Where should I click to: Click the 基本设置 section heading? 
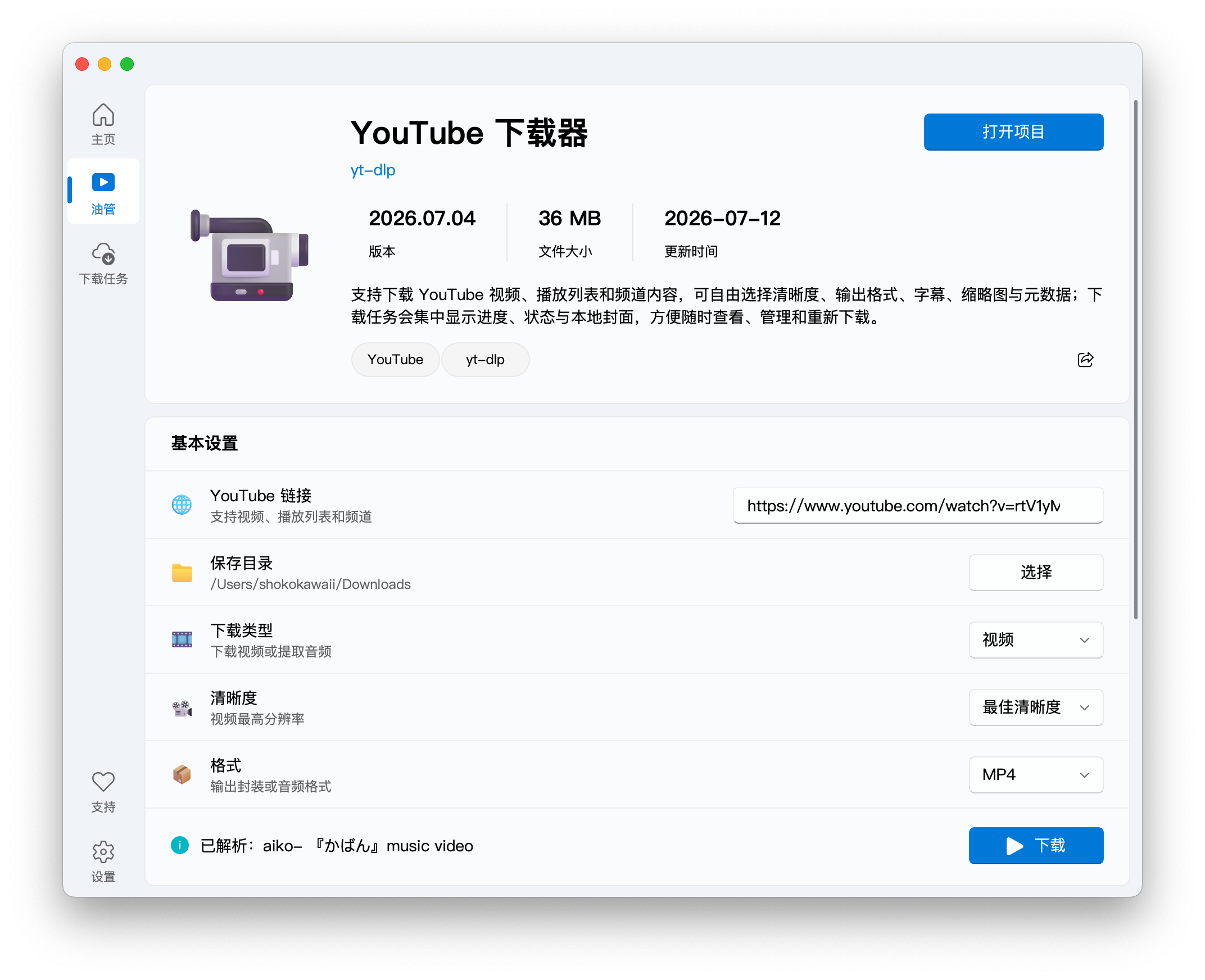pos(205,444)
